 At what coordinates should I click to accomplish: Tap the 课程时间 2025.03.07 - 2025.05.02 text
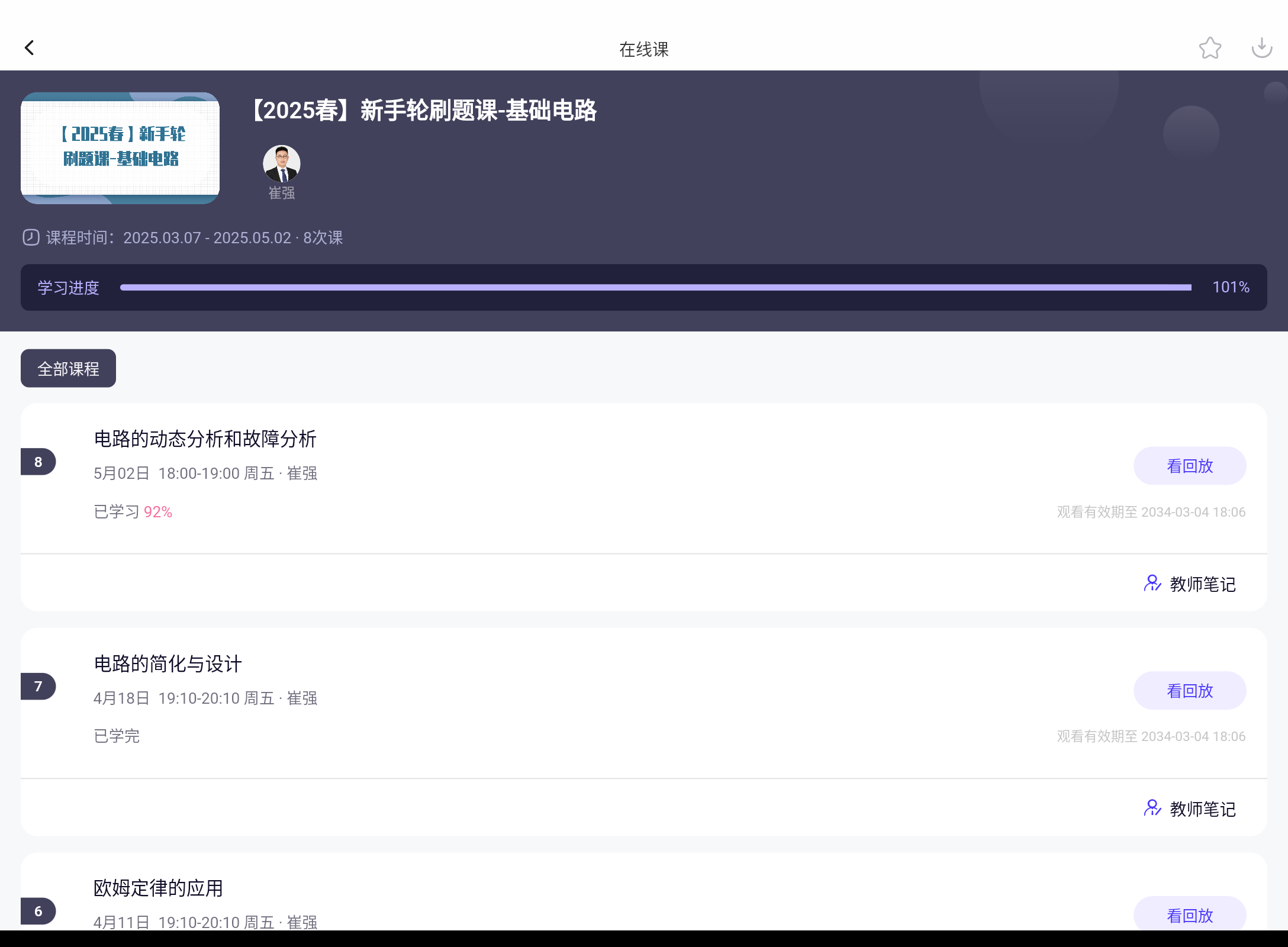(x=195, y=237)
